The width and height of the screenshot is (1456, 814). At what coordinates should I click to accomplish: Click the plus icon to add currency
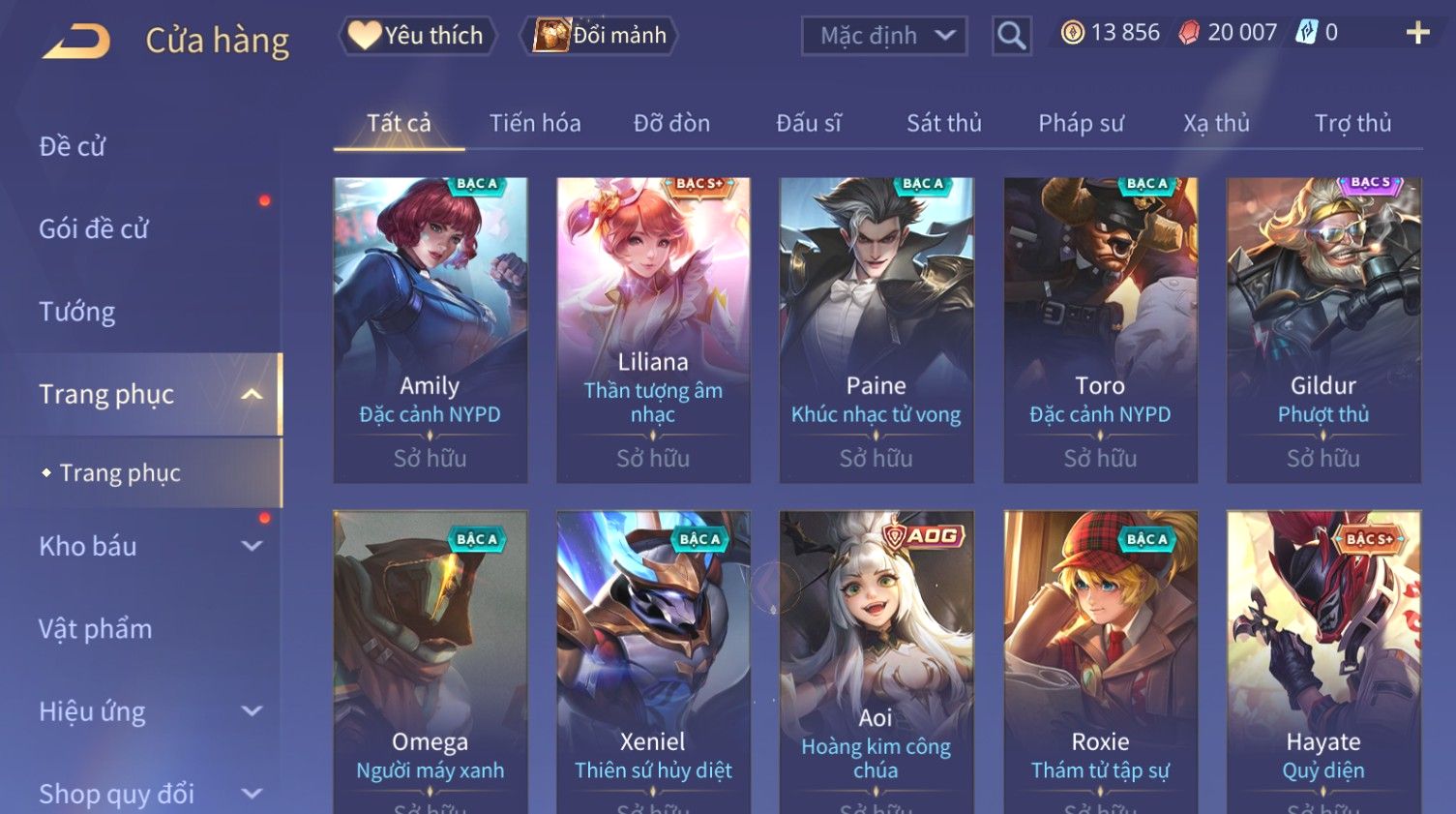coord(1417,33)
